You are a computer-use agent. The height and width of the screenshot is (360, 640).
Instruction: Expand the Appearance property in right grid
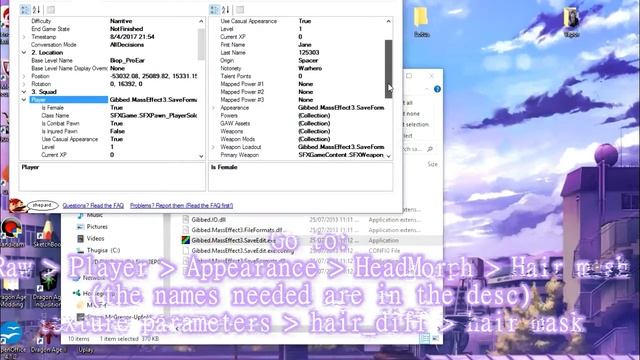[x=213, y=108]
